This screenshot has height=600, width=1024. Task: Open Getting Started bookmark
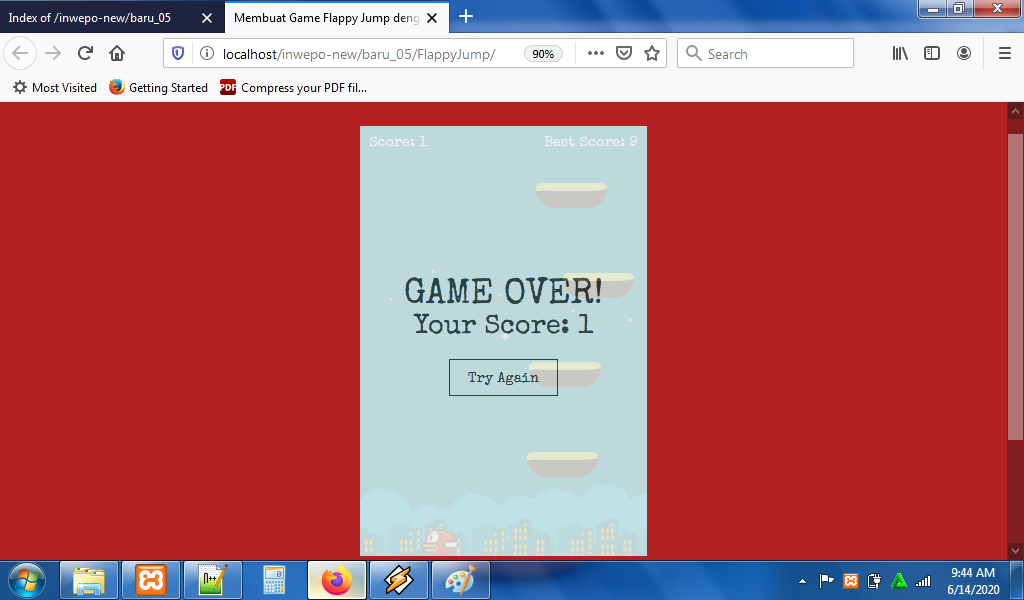pos(159,88)
